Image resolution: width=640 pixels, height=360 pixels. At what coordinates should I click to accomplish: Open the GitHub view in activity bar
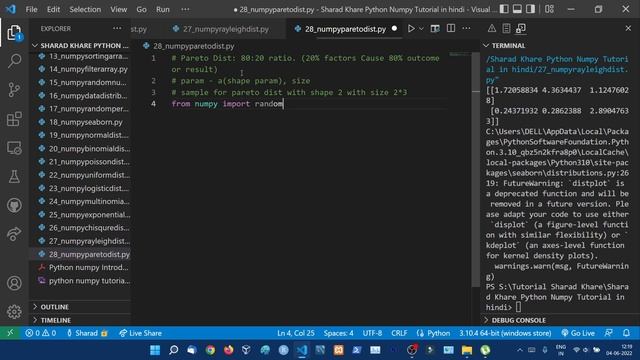click(x=14, y=205)
